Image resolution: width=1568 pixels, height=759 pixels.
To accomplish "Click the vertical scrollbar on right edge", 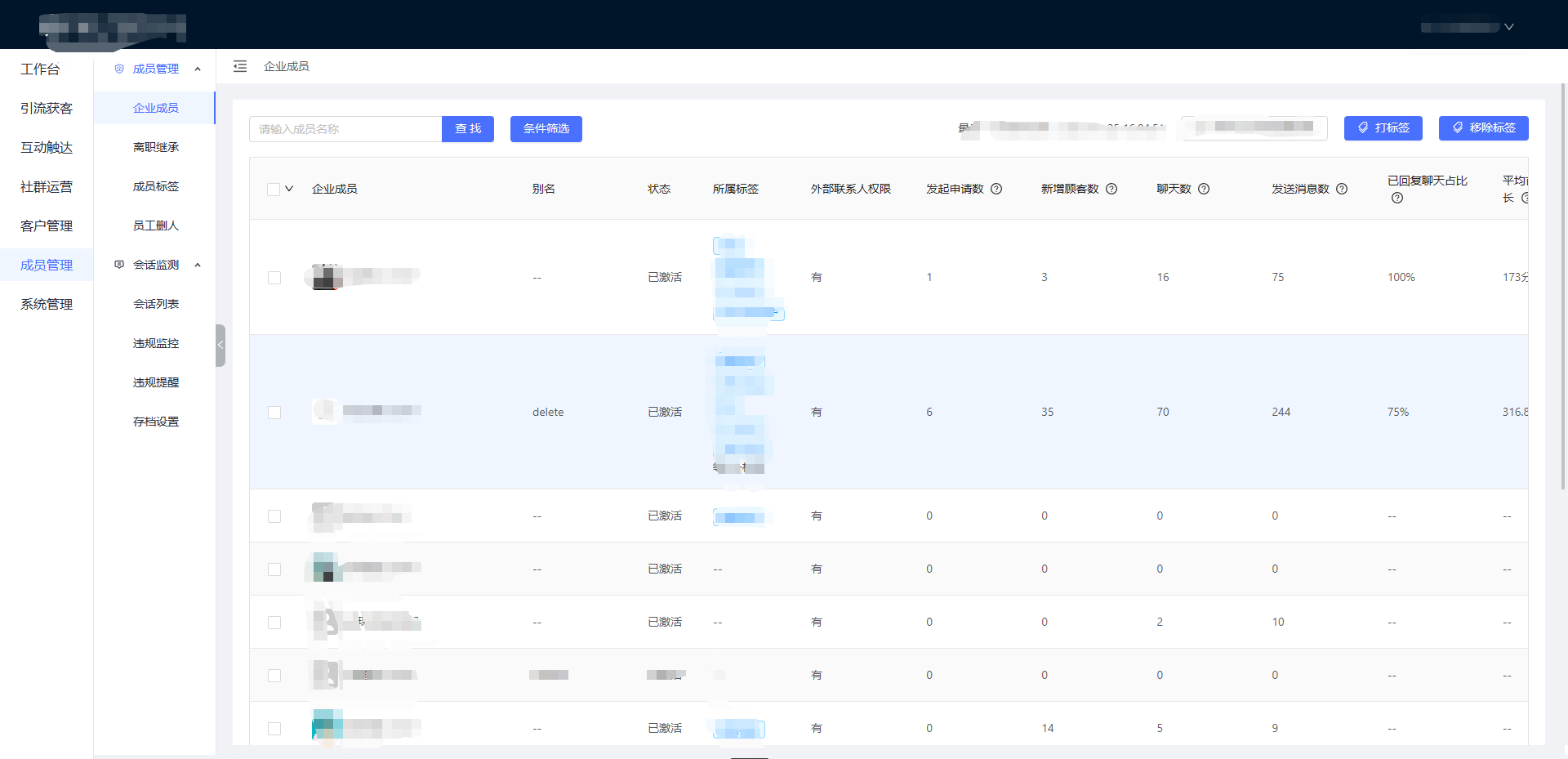I will [1563, 286].
